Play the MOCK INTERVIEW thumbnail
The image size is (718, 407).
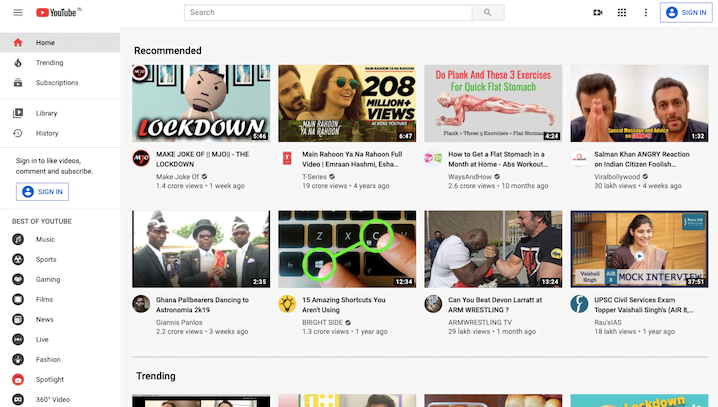point(639,249)
